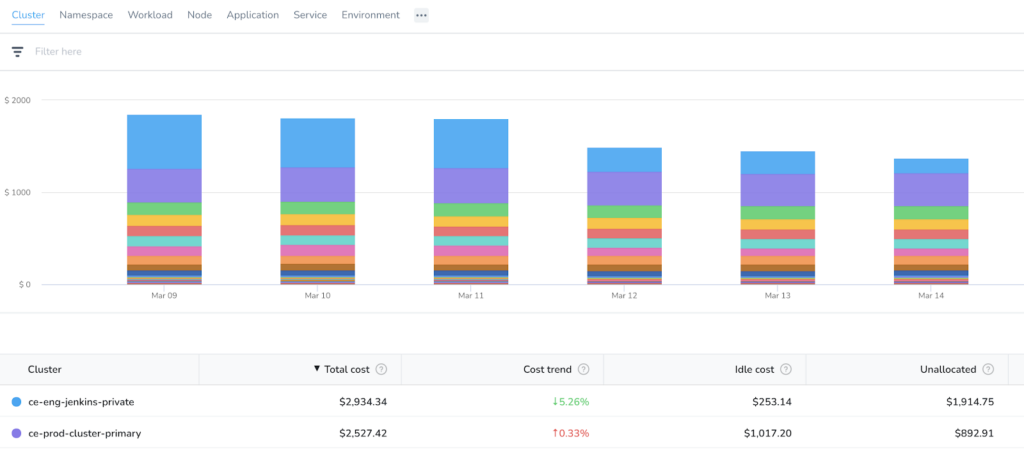Open the Environment tab
The height and width of the screenshot is (451, 1024).
pyautogui.click(x=370, y=15)
